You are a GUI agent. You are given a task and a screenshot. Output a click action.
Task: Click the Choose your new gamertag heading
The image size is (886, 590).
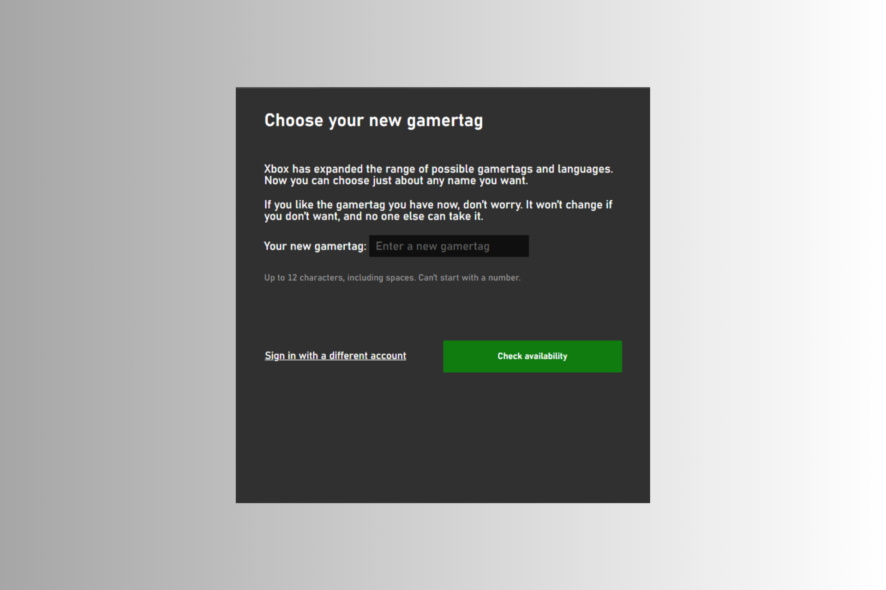tap(374, 119)
